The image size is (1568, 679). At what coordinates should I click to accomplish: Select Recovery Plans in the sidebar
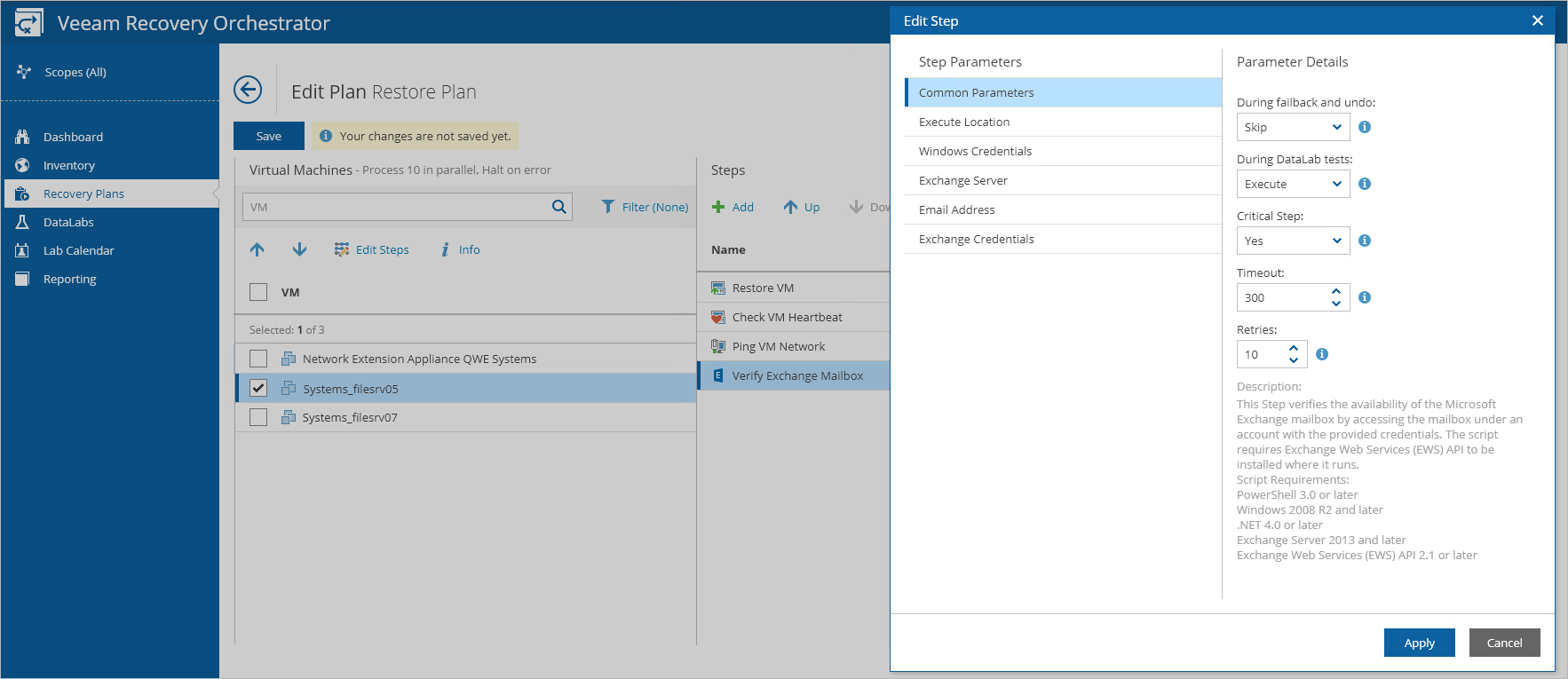tap(83, 193)
